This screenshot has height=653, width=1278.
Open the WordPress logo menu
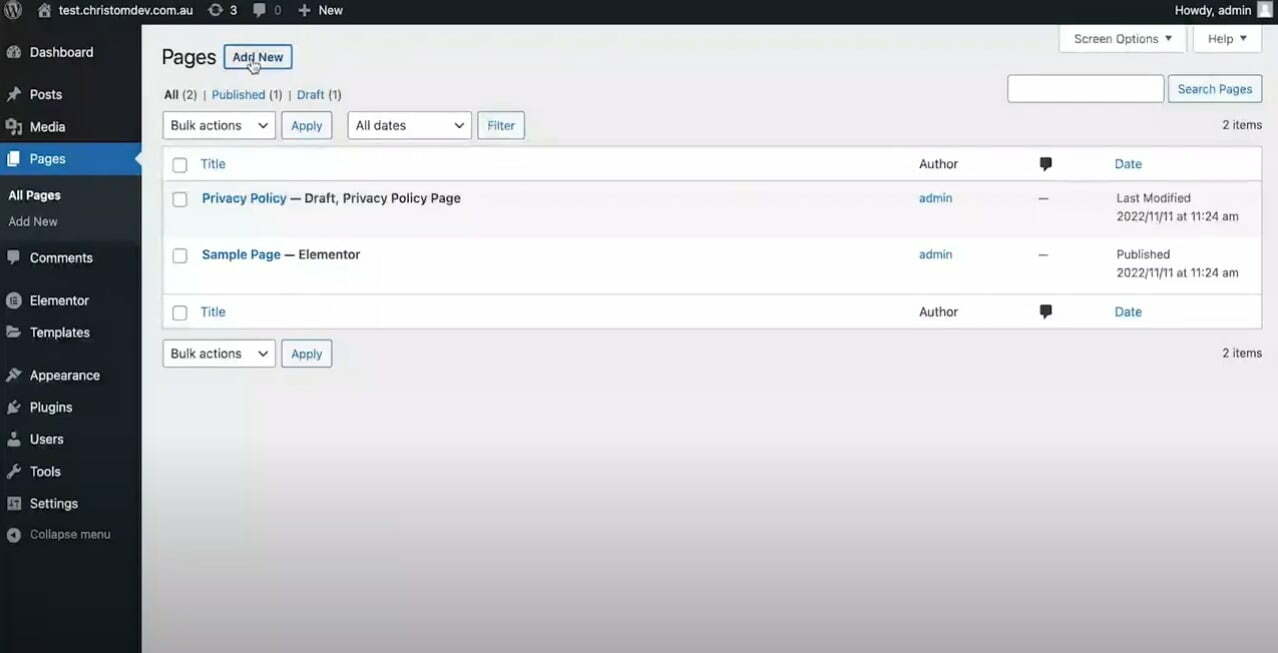[x=13, y=10]
